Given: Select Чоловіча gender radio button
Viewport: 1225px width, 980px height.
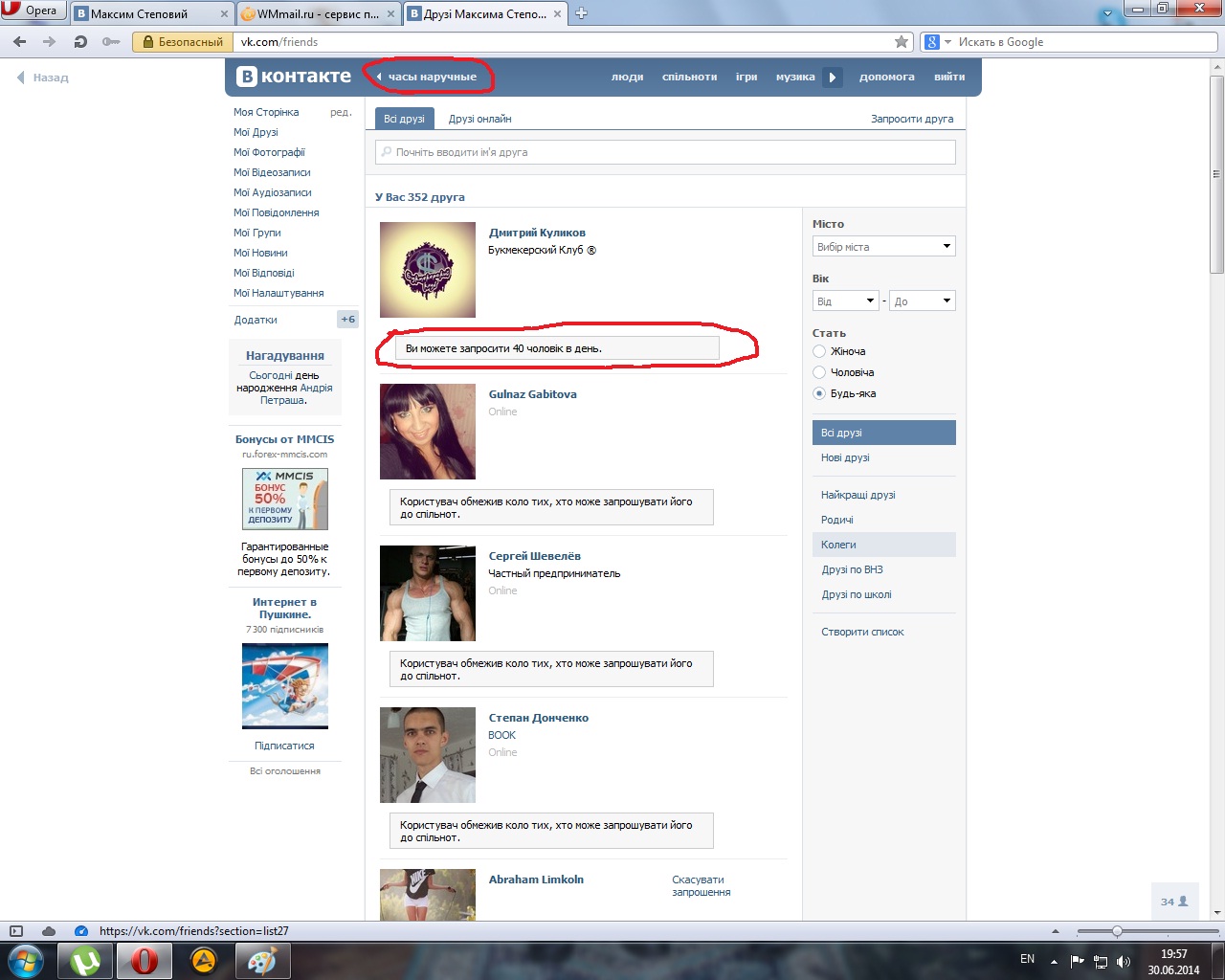Looking at the screenshot, I should 819,372.
